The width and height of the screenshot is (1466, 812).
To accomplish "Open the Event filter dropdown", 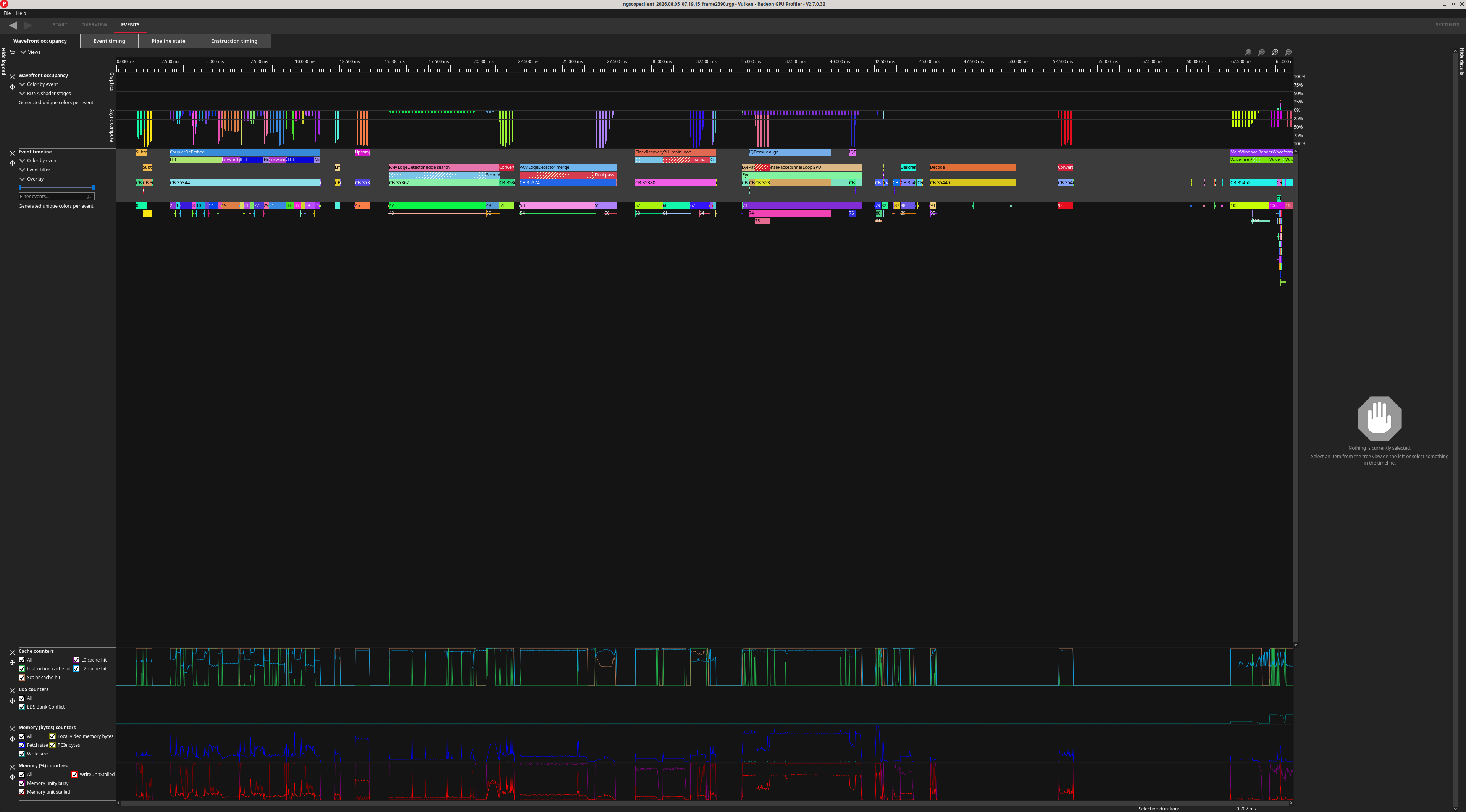I will tap(35, 170).
